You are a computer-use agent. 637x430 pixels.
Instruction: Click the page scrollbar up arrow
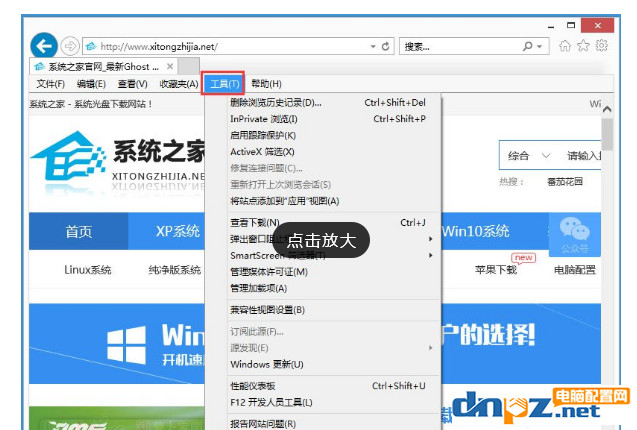(x=607, y=109)
